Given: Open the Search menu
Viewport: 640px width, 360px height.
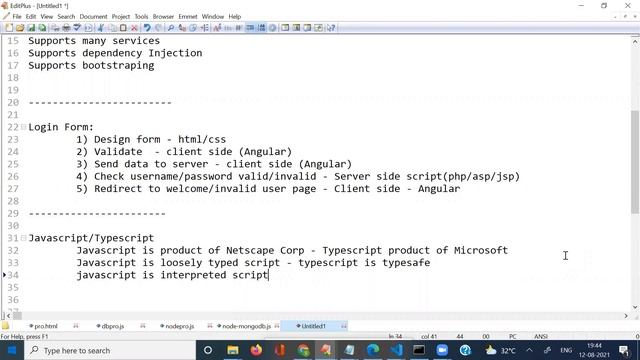Looking at the screenshot, I should tap(66, 17).
